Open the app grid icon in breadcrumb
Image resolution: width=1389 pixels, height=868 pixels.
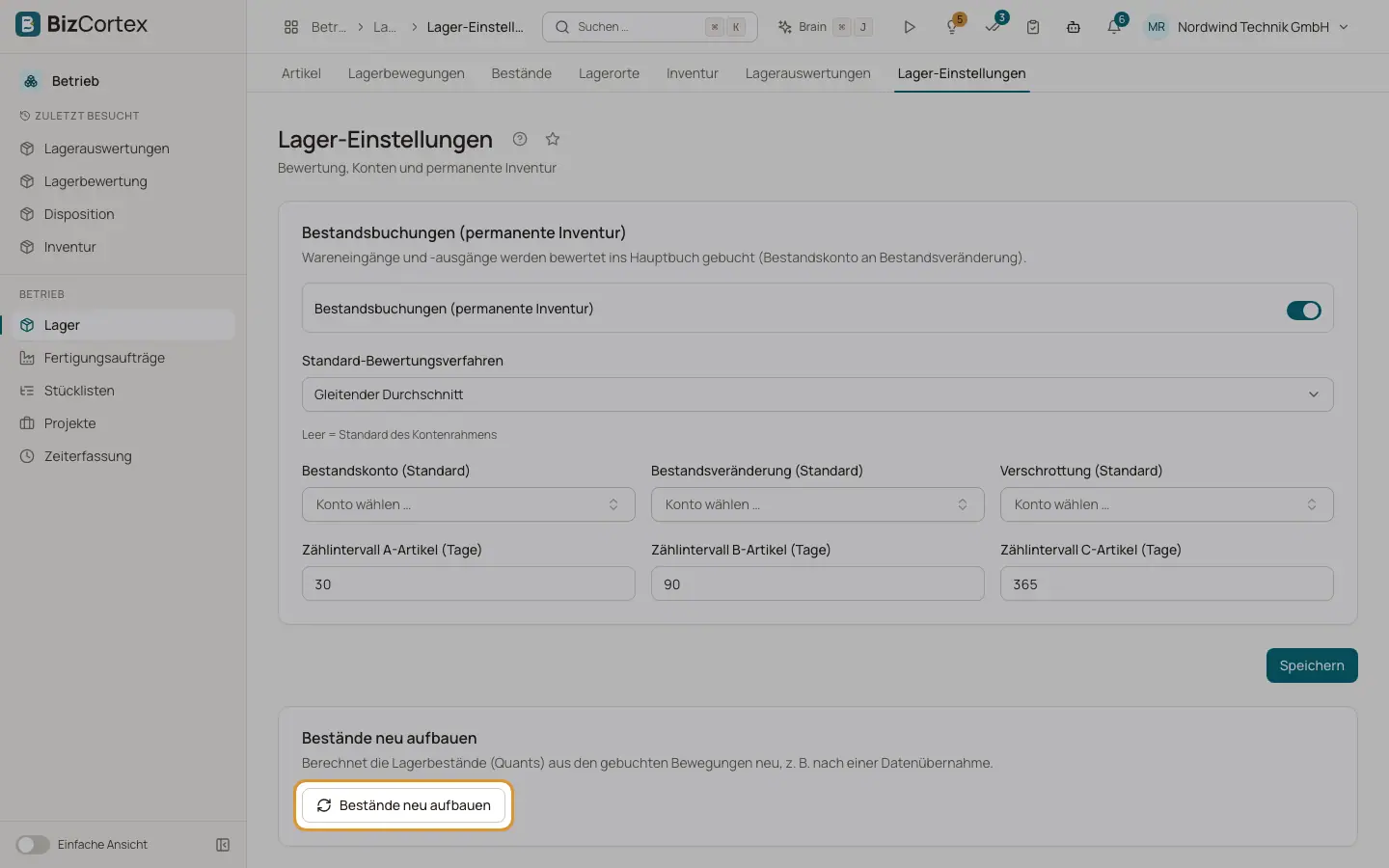(291, 27)
